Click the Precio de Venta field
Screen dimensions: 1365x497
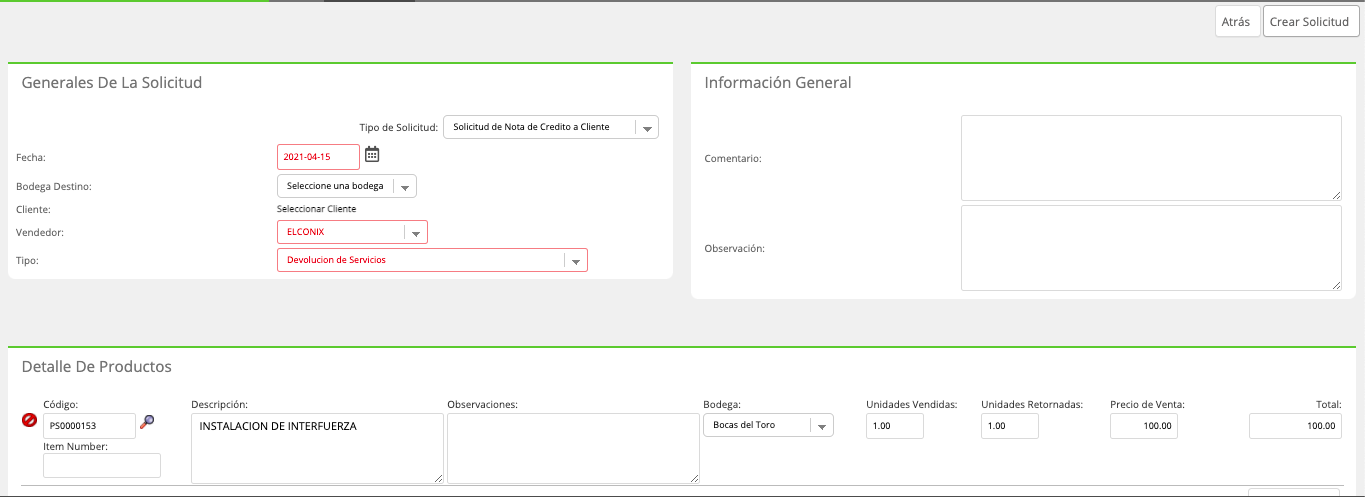pos(1144,426)
